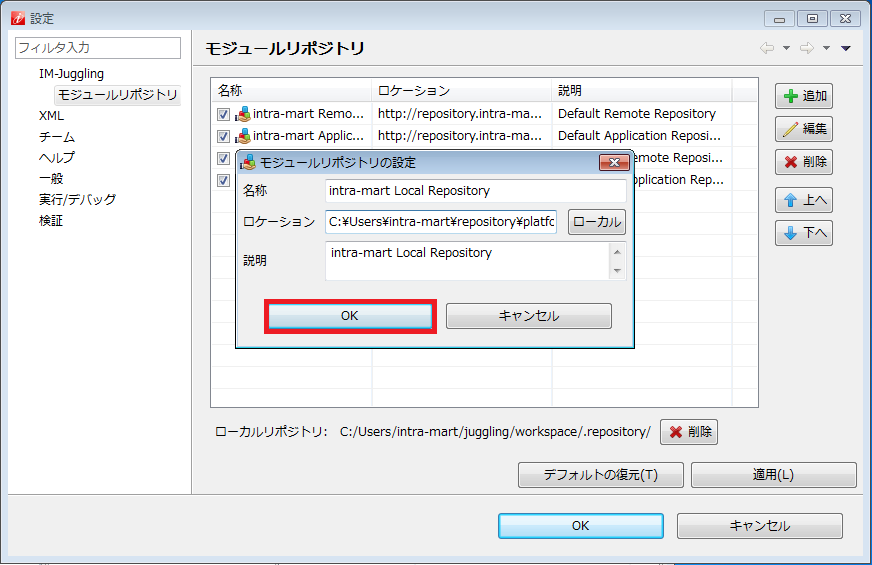
Task: Uncheck the intra-mart Applic... repository checkbox
Action: click(x=224, y=136)
